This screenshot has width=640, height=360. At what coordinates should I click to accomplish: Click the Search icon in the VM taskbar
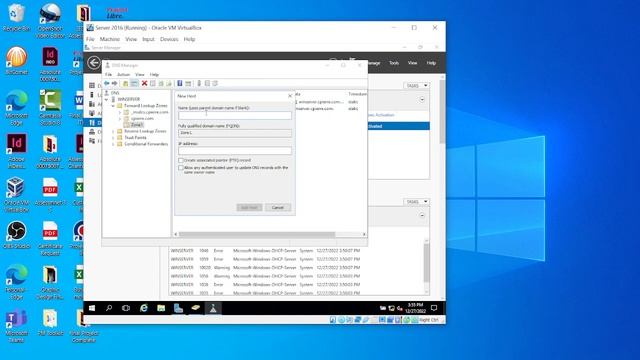click(109, 308)
